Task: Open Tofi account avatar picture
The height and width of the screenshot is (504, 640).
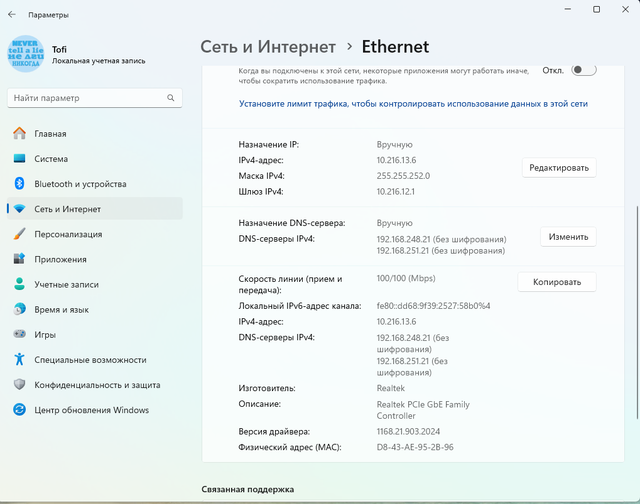Action: tap(26, 53)
